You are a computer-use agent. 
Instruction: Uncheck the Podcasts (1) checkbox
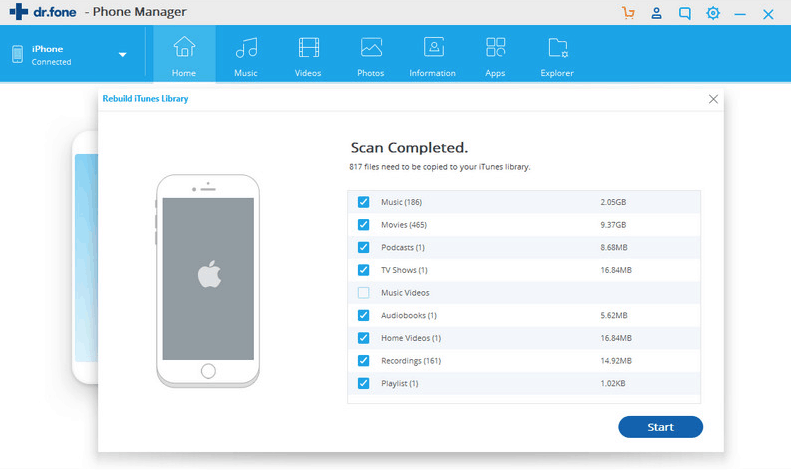[363, 247]
